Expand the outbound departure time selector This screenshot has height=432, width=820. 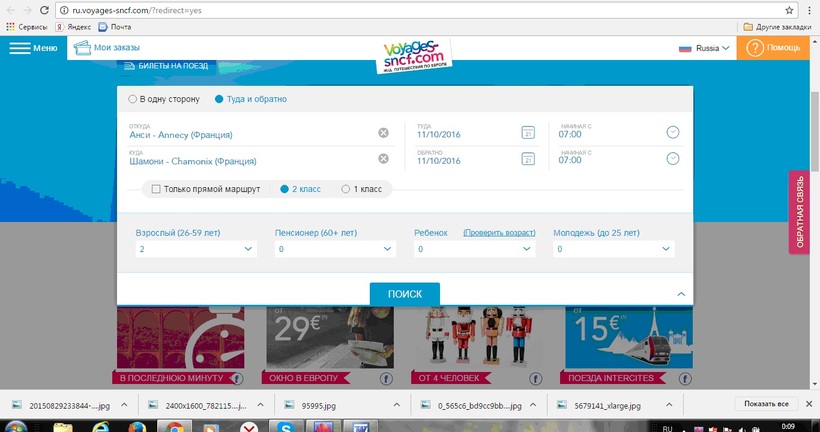pyautogui.click(x=673, y=132)
